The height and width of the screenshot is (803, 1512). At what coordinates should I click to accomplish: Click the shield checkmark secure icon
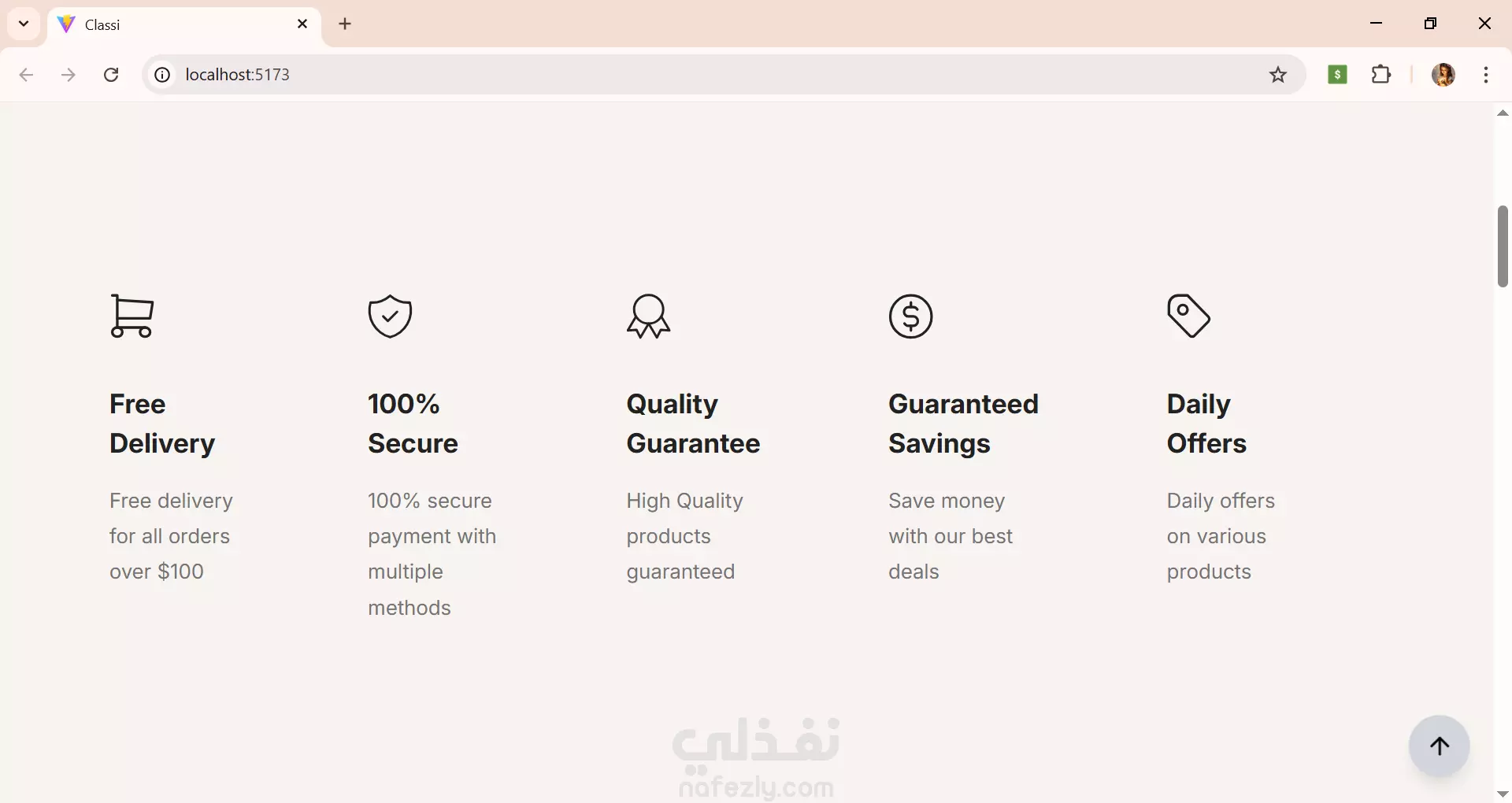391,316
